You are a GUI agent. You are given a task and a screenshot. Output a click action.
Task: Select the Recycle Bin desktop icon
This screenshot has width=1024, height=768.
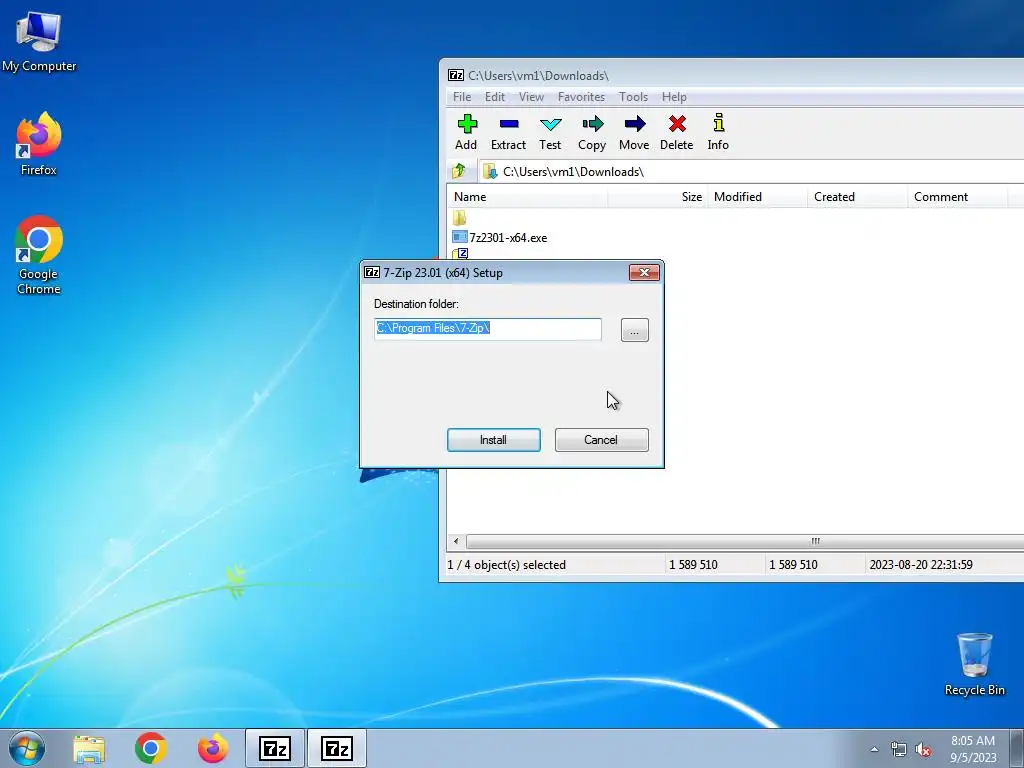click(x=974, y=664)
